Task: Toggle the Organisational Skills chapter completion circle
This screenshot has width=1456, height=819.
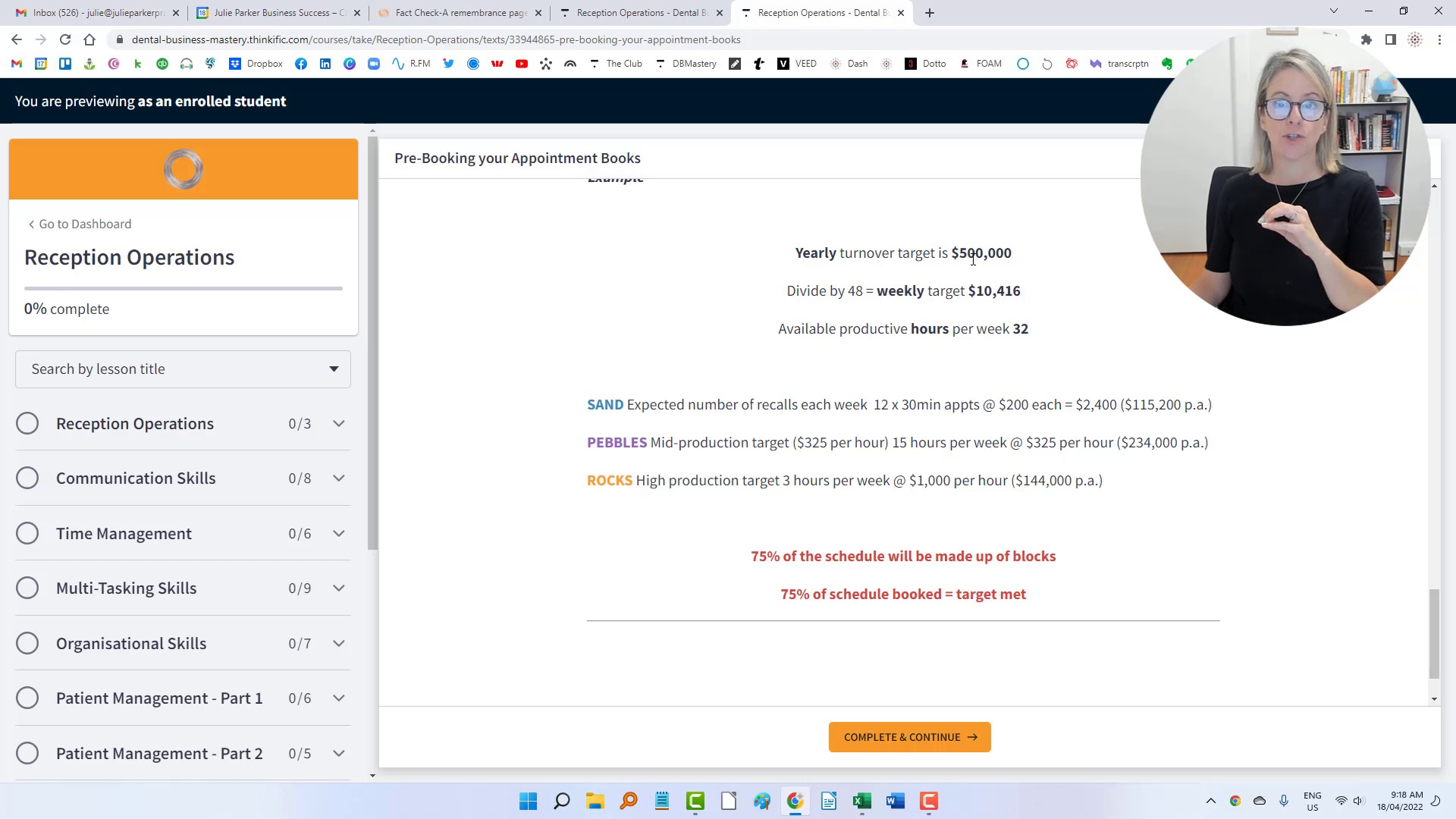Action: coord(27,644)
